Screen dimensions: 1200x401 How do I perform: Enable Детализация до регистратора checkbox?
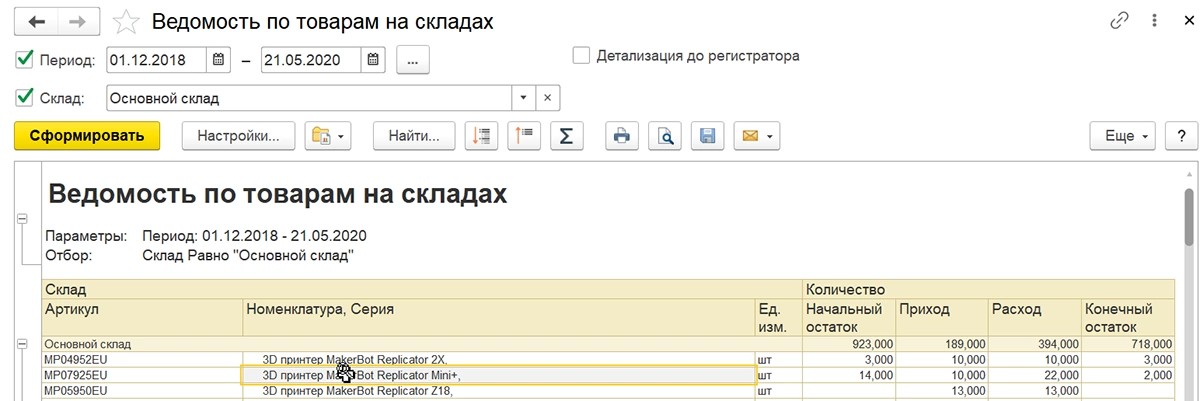[x=581, y=56]
